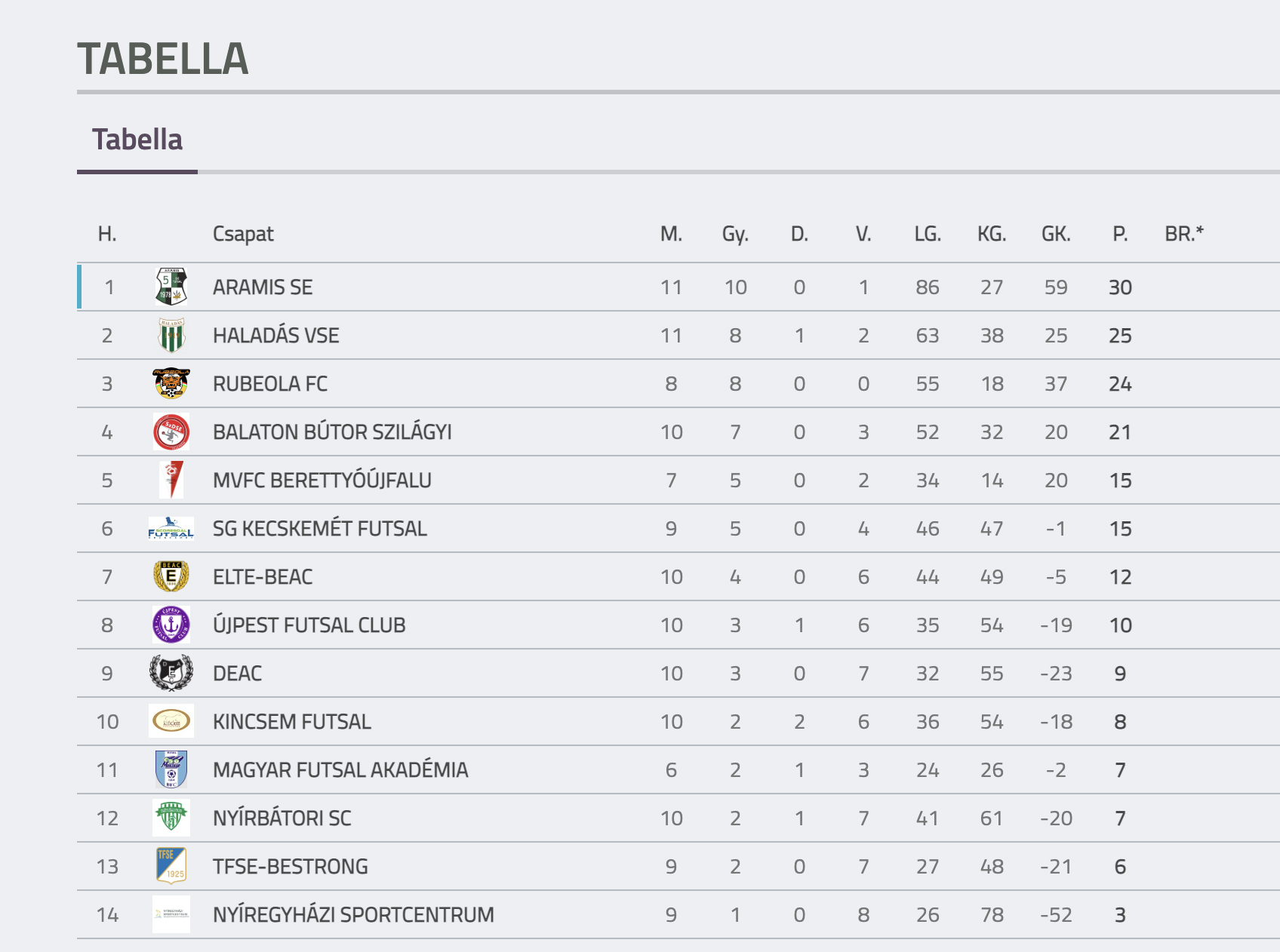Open Nyíregyházi Sportcentrum team name
This screenshot has height=952, width=1280.
click(x=353, y=915)
